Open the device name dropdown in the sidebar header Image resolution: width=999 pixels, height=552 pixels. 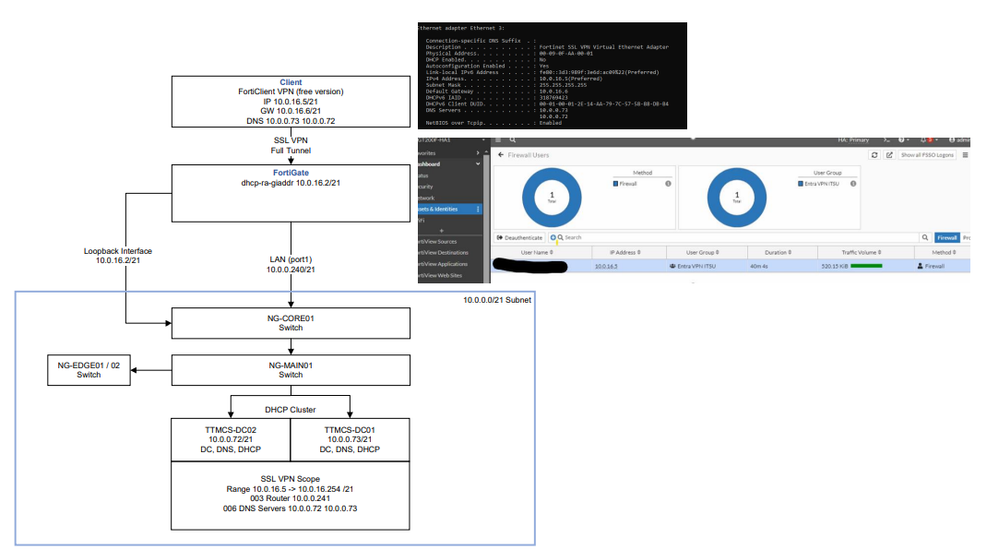483,140
